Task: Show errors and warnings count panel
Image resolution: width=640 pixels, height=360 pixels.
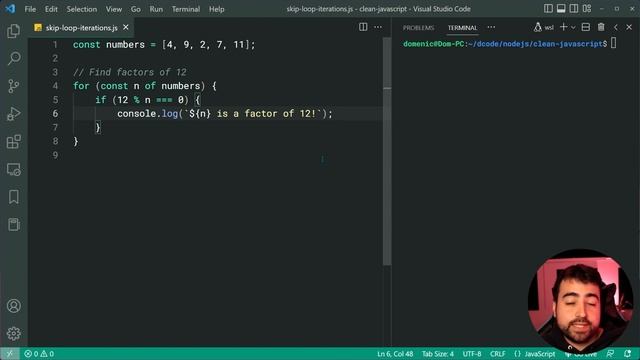Action: 39,354
